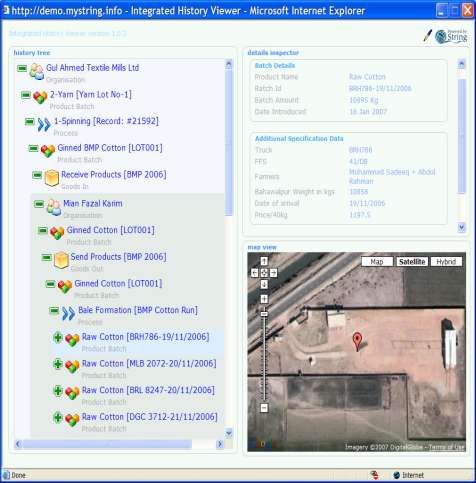Select Gul Ahmed Textile Mills Ltd entry
The image size is (476, 483).
pos(93,68)
